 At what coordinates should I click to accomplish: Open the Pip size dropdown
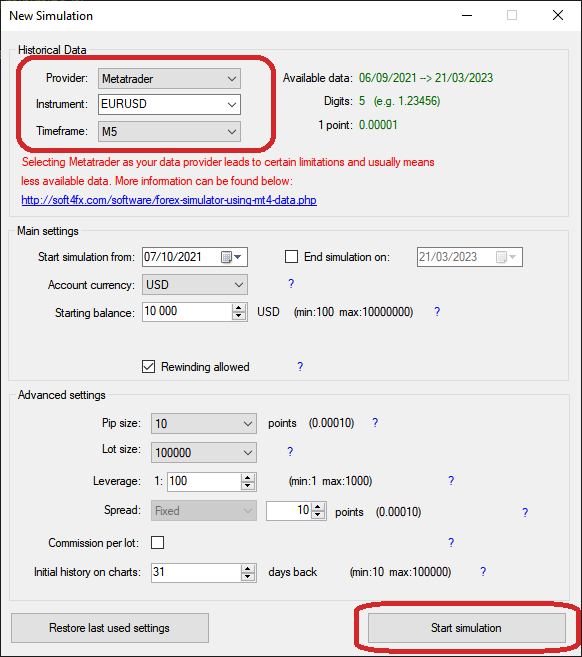click(204, 424)
